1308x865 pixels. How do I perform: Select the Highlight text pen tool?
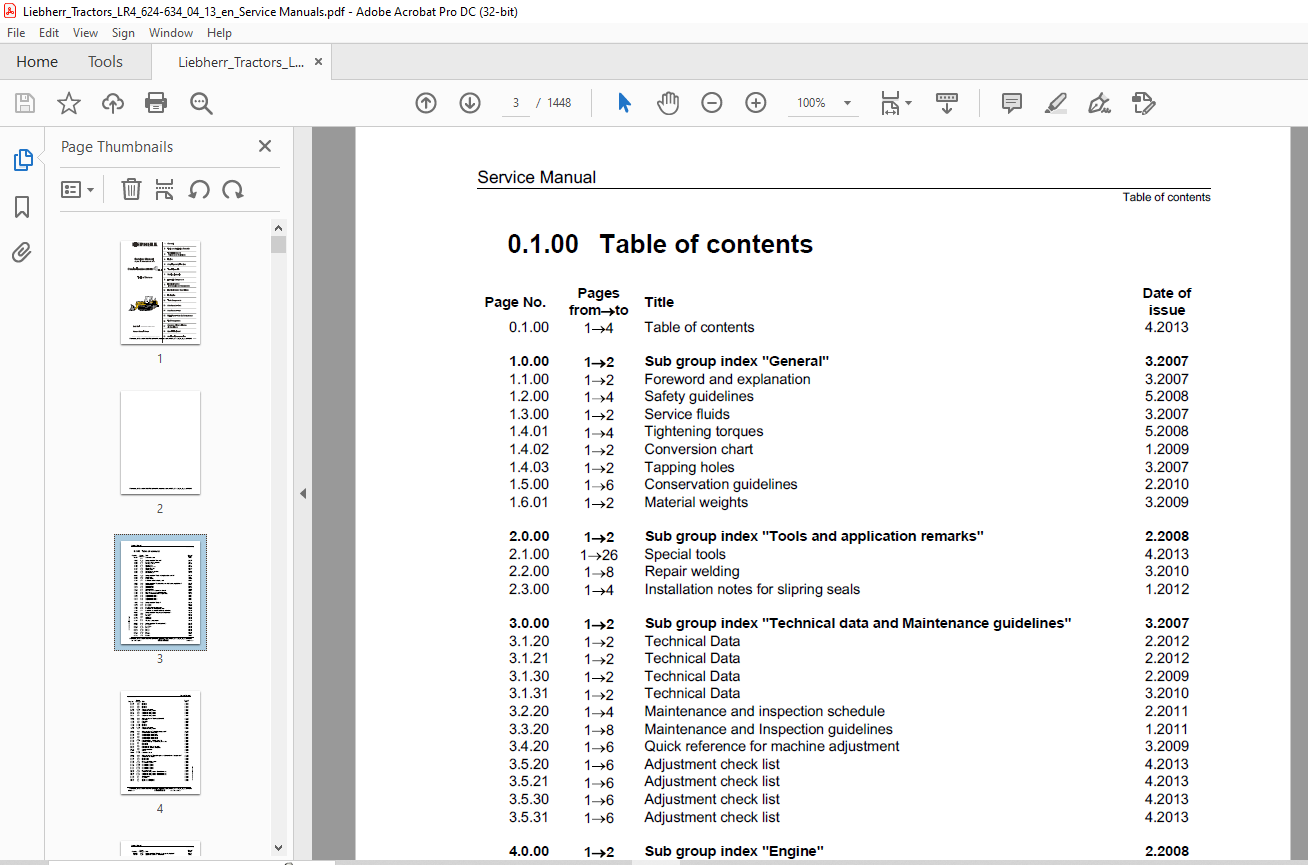(x=1056, y=103)
